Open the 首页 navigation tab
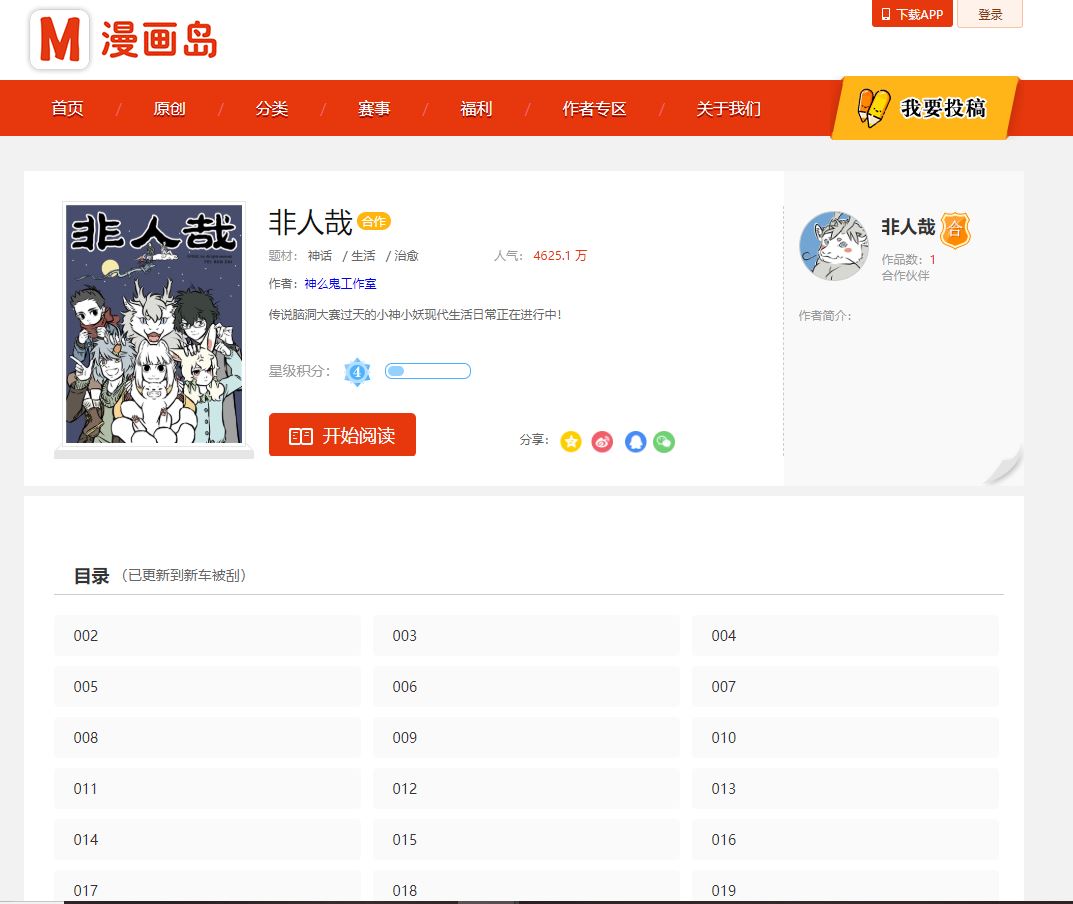The width and height of the screenshot is (1073, 904). click(x=68, y=109)
